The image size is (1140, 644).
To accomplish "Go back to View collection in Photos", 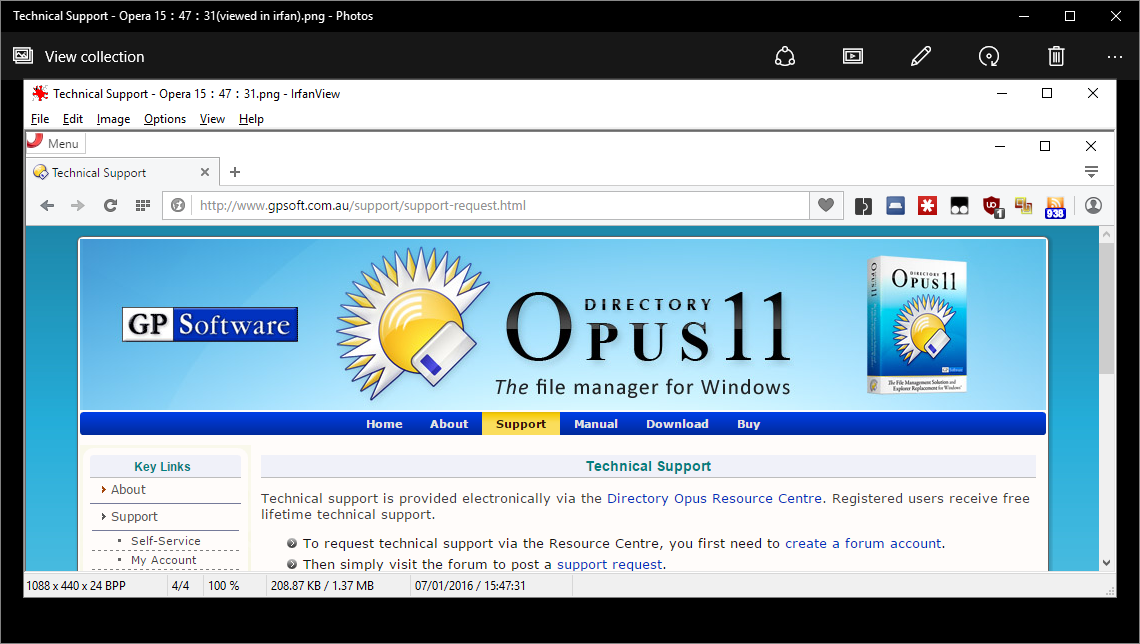I will [79, 57].
